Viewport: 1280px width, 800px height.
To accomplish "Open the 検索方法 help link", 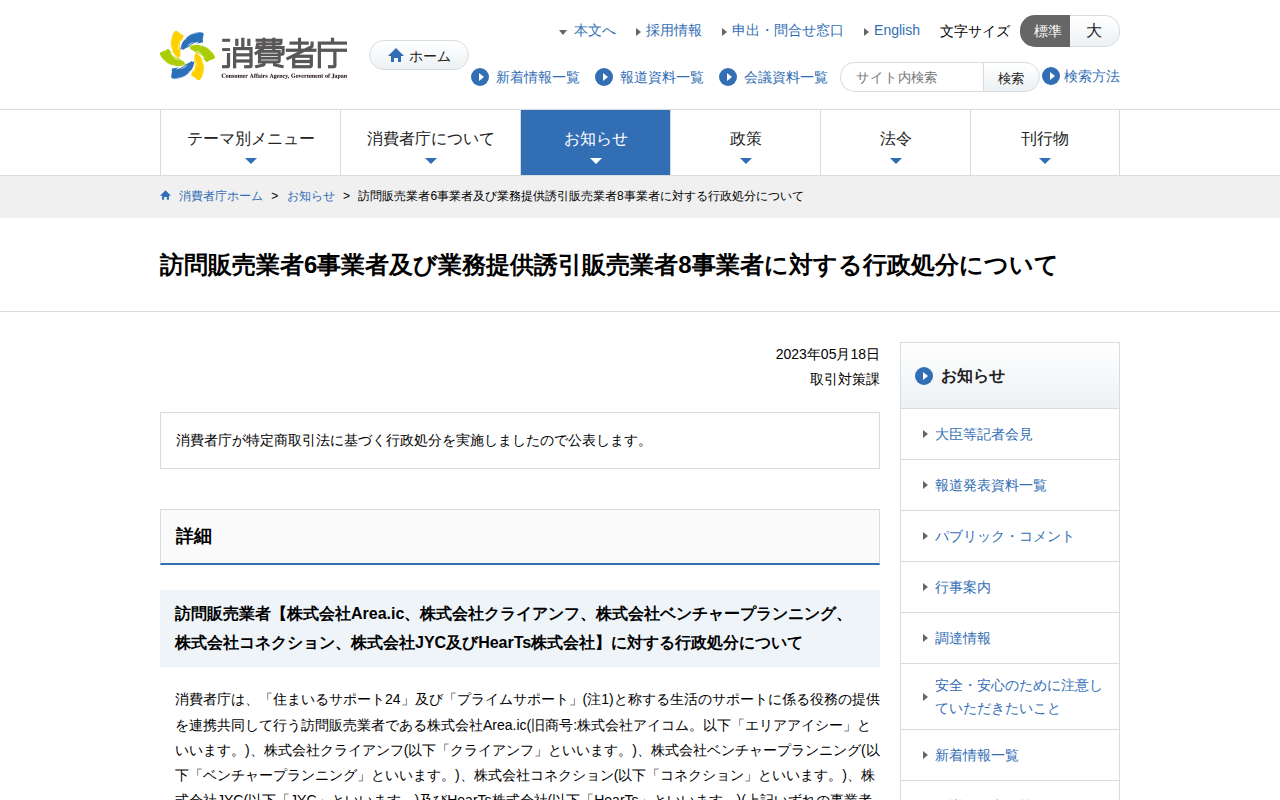I will pos(1092,76).
